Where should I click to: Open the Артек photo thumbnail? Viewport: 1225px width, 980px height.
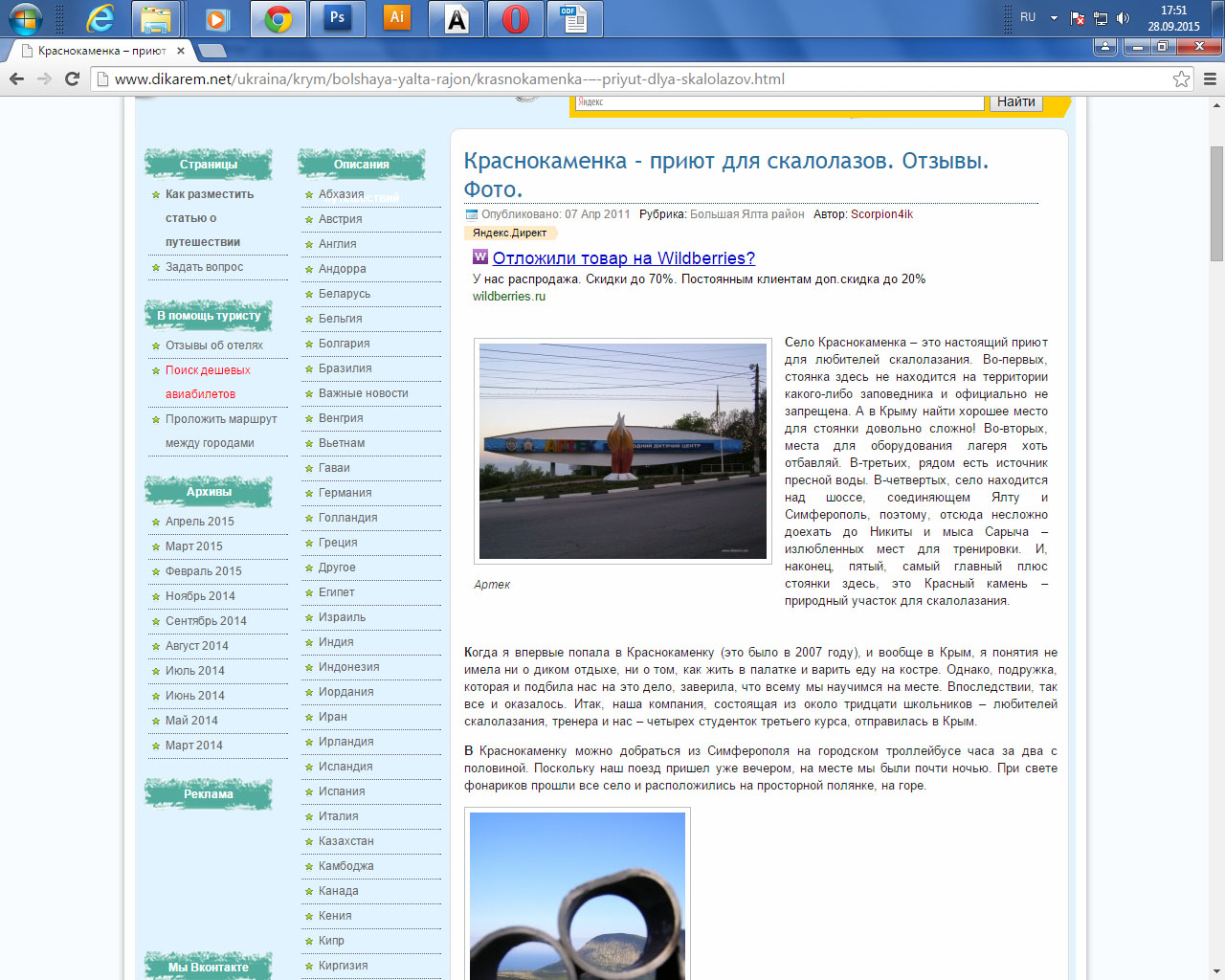623,451
